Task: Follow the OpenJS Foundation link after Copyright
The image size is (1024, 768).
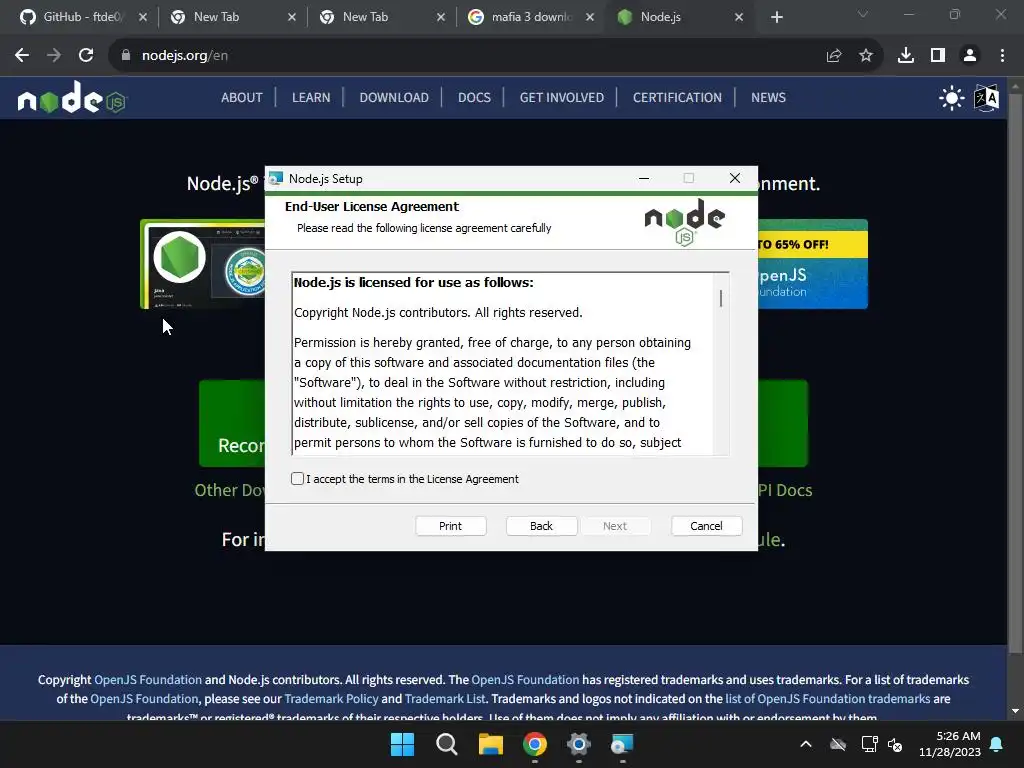Action: point(148,680)
